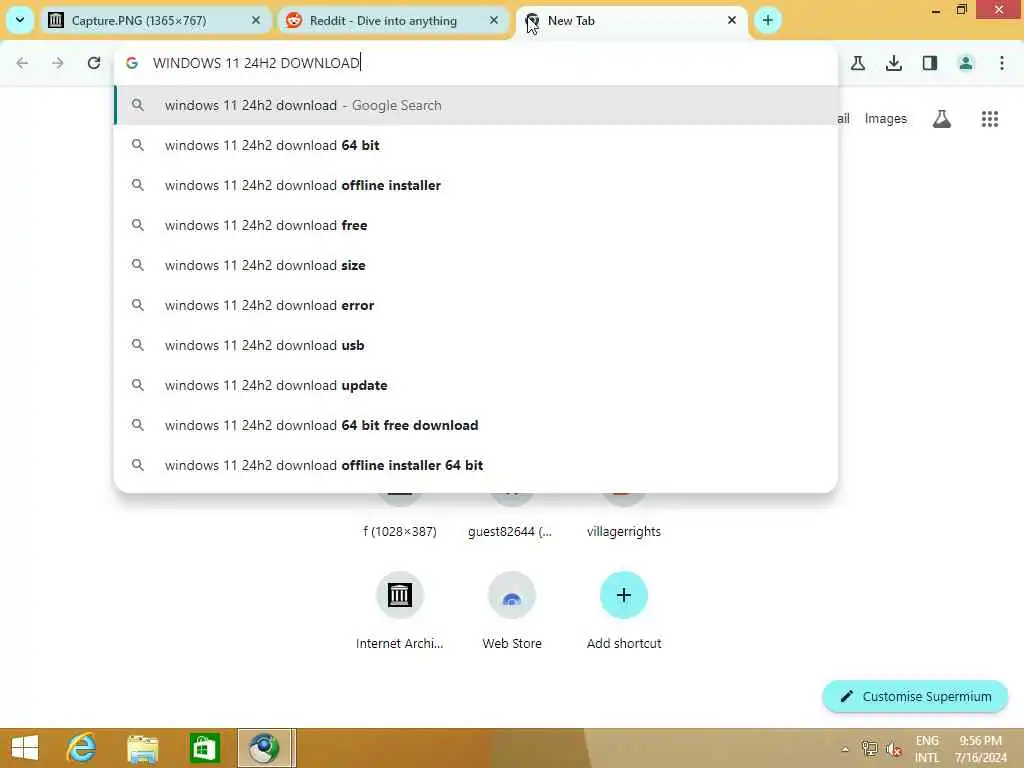The height and width of the screenshot is (768, 1024).
Task: Select suggestion ending with 'free'
Action: click(476, 225)
